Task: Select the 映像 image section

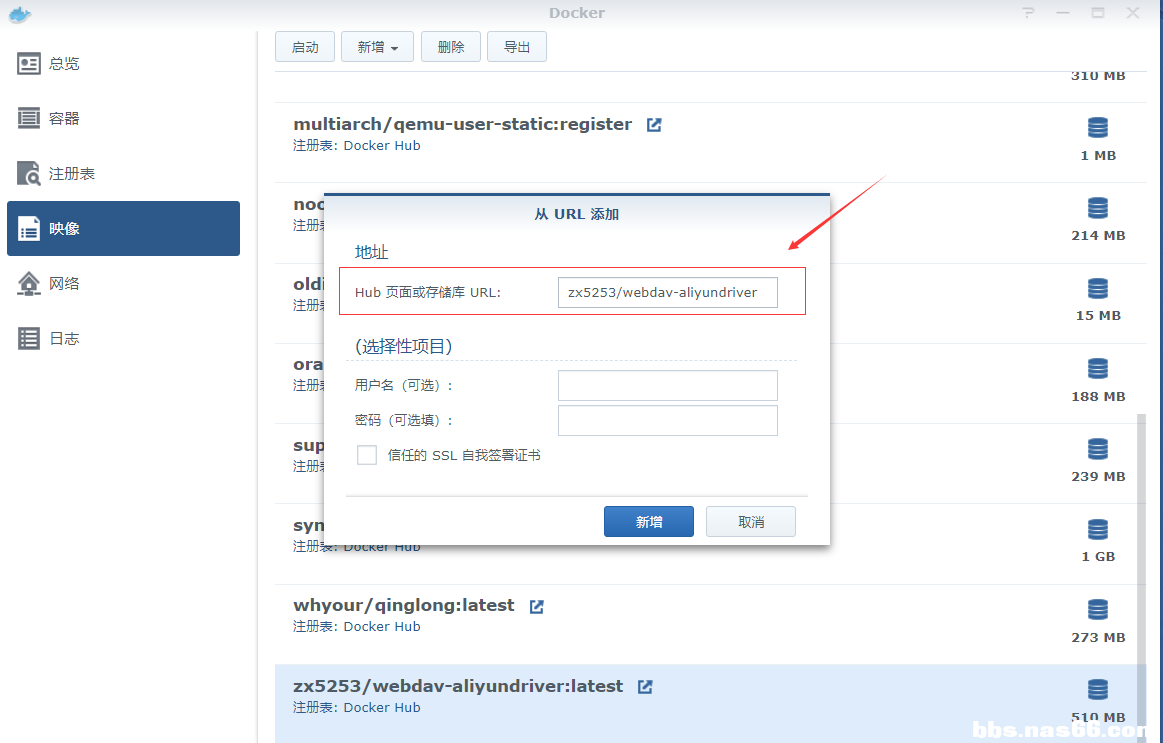Action: 123,228
